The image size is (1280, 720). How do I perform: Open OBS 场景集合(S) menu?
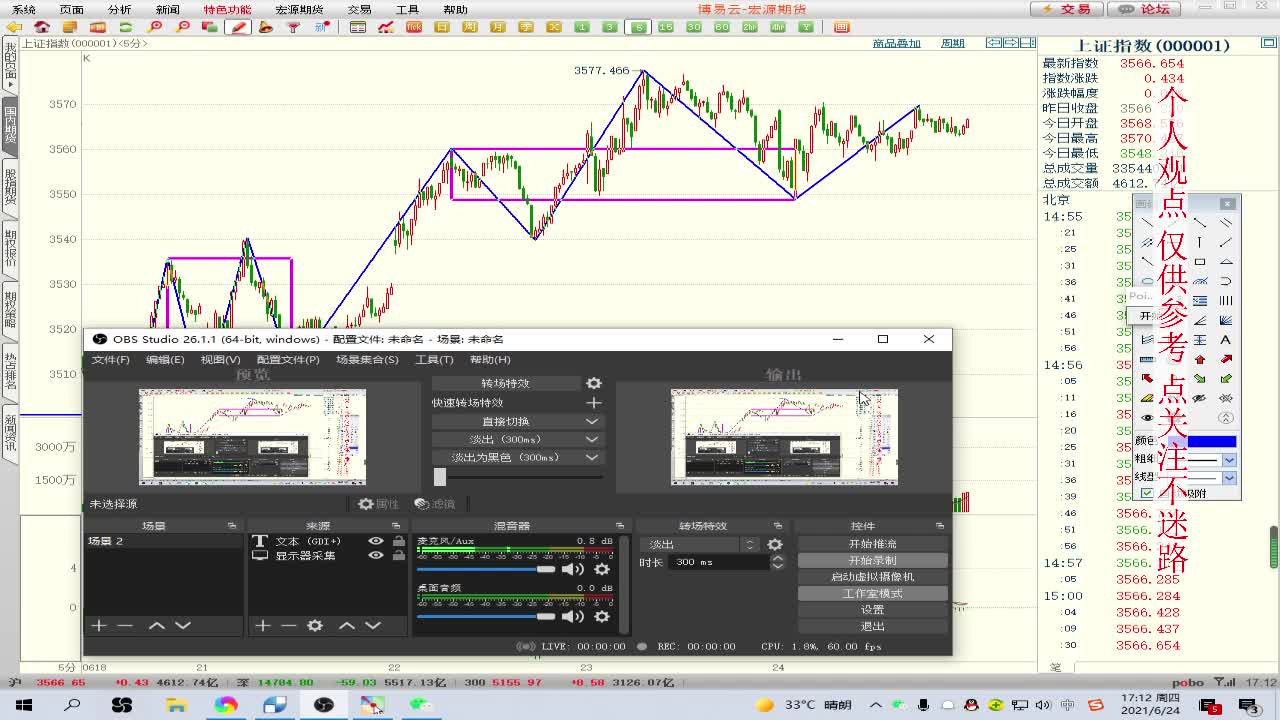pyautogui.click(x=367, y=359)
